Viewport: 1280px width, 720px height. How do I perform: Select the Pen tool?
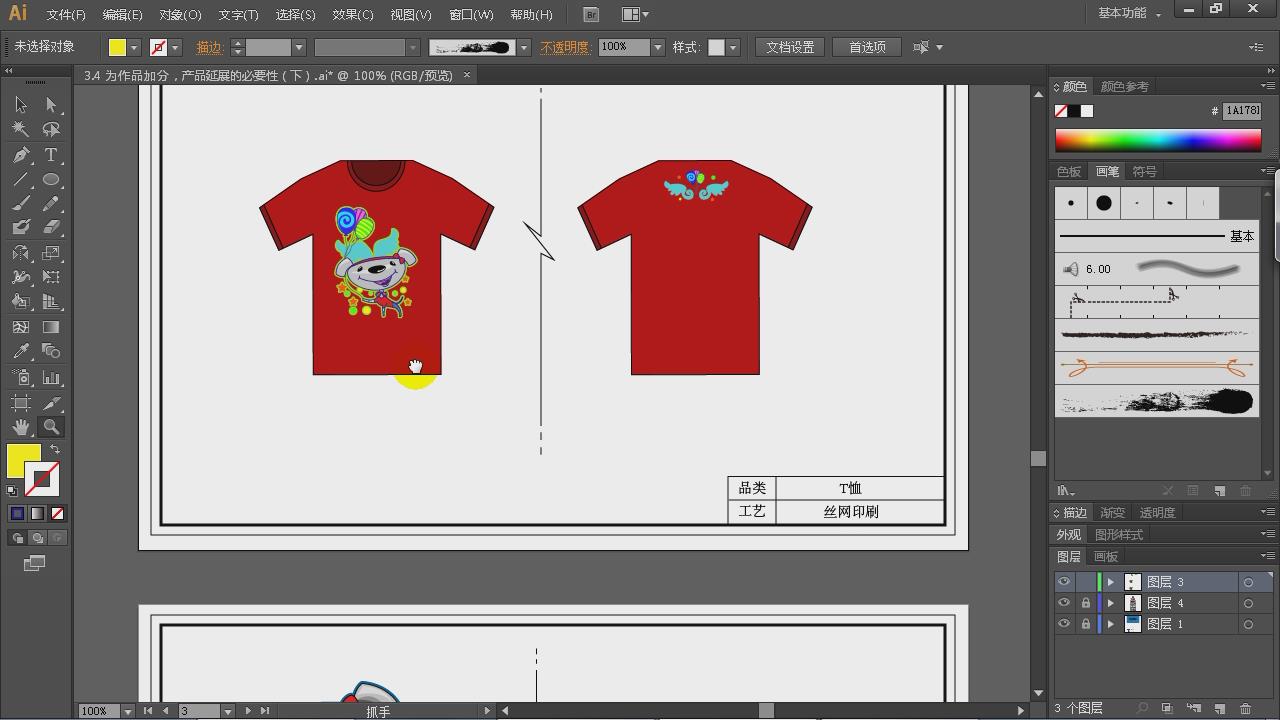[21, 155]
